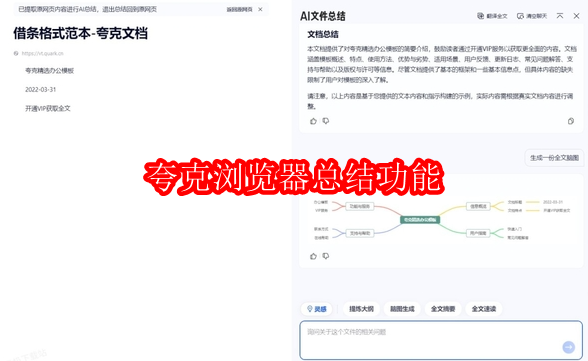This screenshot has width=588, height=361.
Task: Click the 支持与帮助 node in the mind map
Action: [x=360, y=233]
